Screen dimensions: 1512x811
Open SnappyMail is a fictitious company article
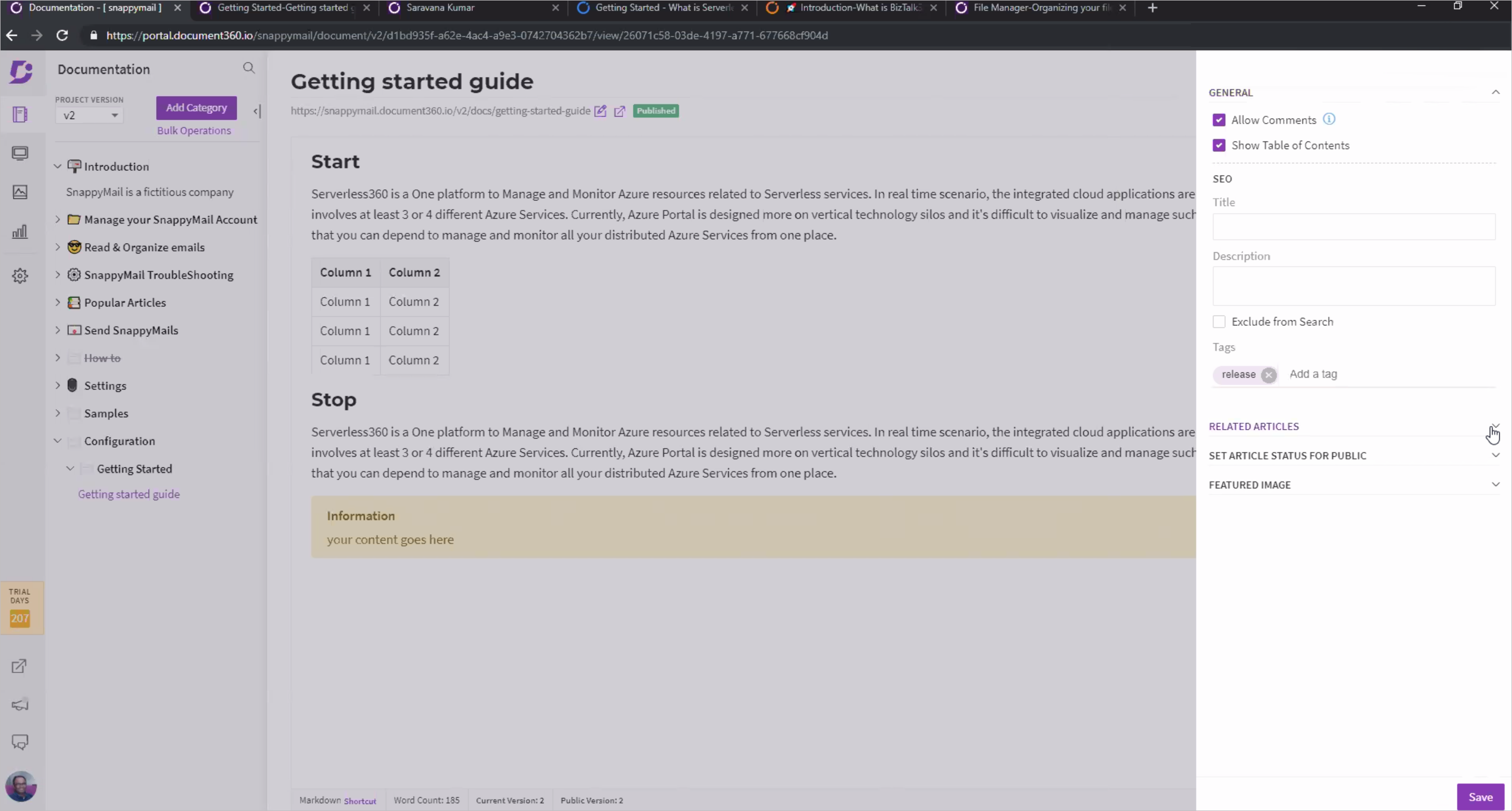tap(150, 192)
